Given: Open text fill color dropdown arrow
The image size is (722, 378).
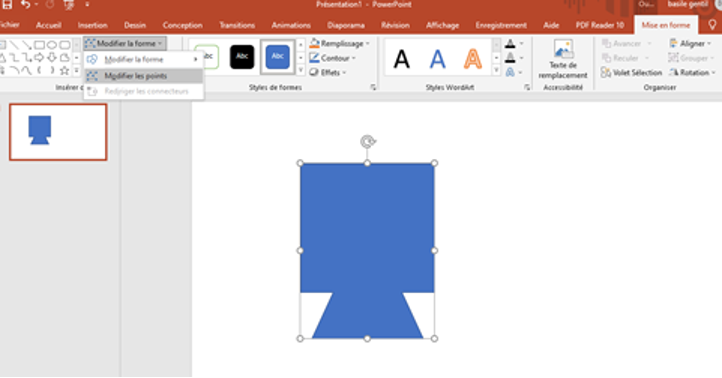Looking at the screenshot, I should (x=522, y=44).
